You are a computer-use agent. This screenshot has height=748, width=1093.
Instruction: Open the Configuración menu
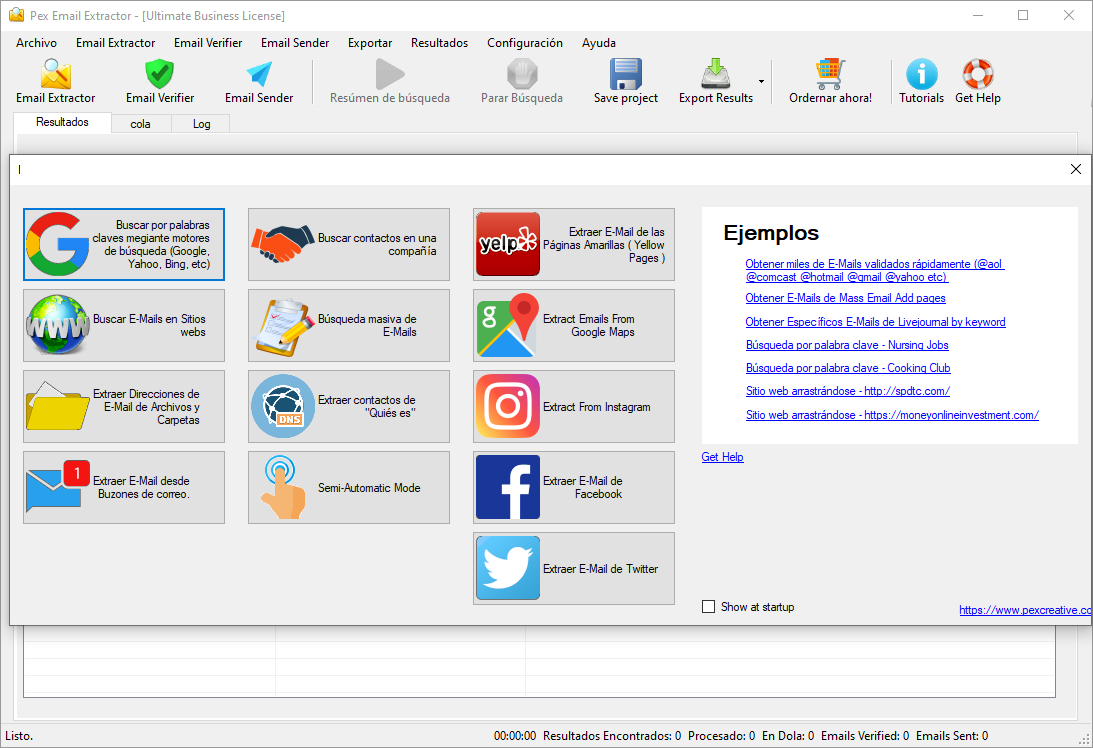point(524,43)
